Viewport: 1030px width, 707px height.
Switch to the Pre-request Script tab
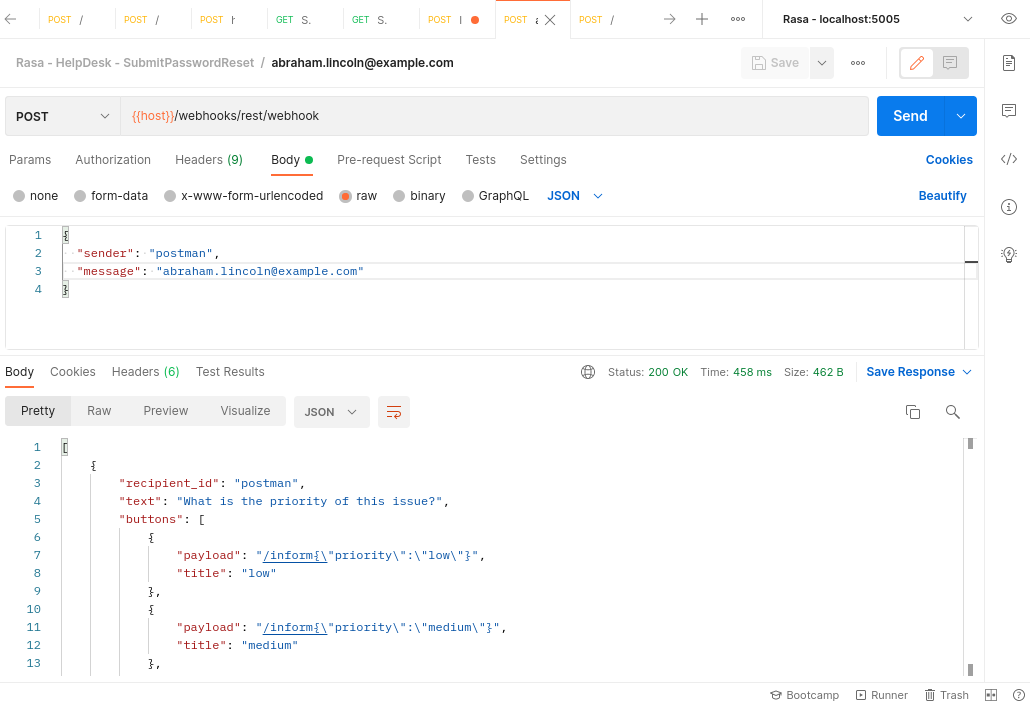[x=389, y=160]
